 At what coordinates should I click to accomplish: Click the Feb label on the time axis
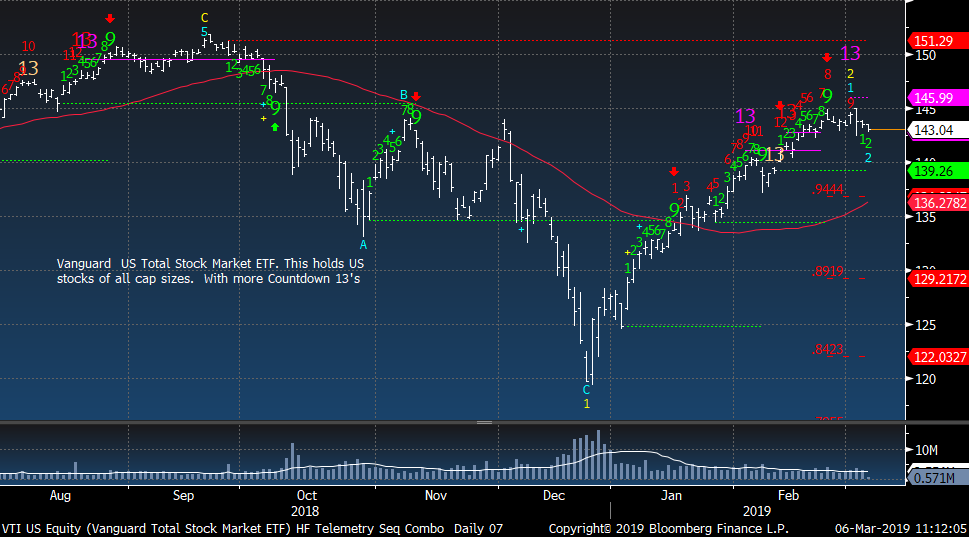tap(789, 496)
